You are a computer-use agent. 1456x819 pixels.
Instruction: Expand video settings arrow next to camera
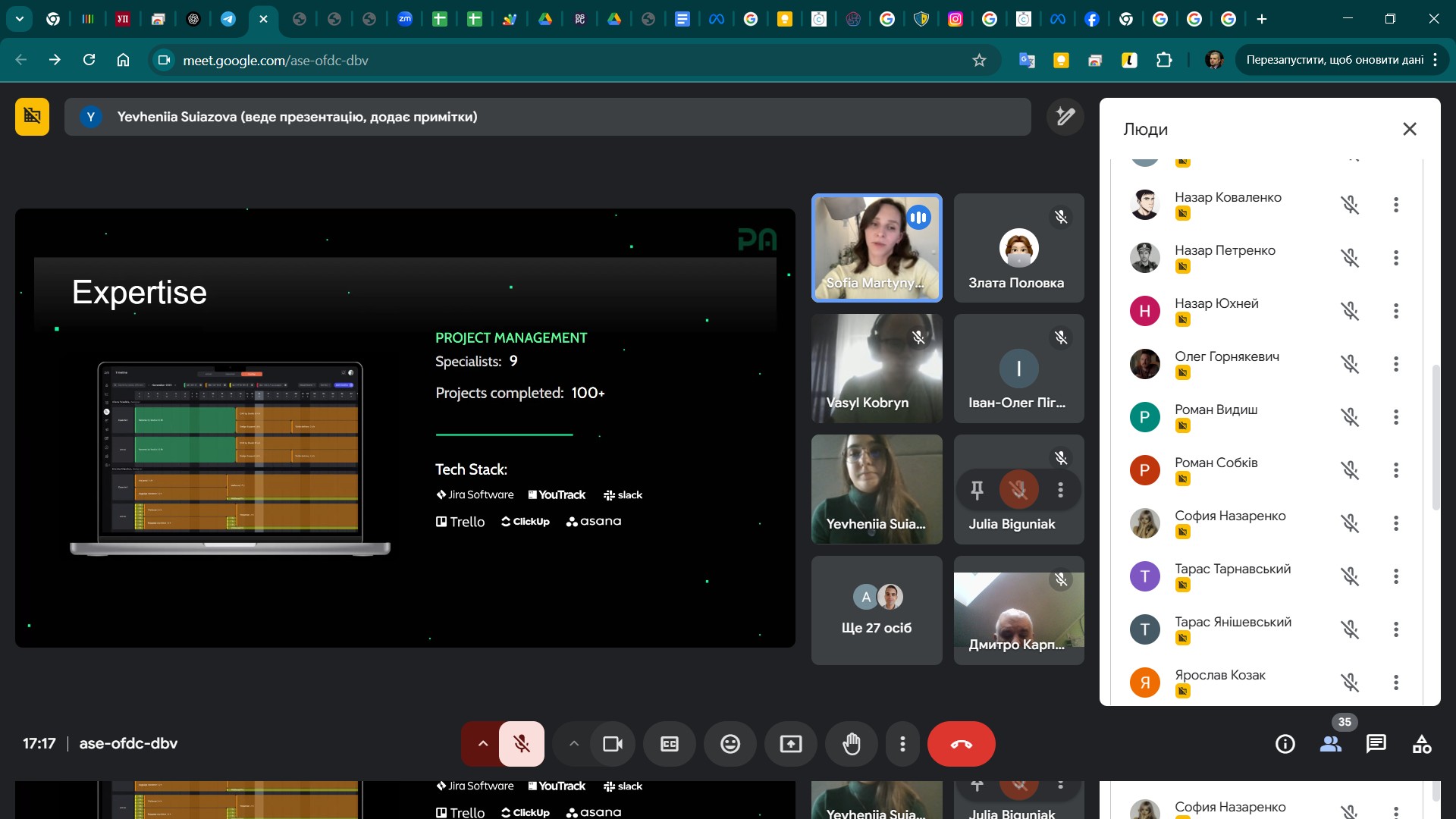[x=574, y=744]
